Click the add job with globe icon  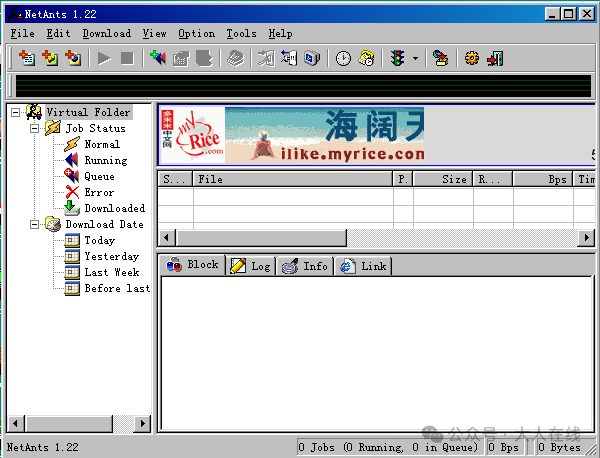coord(73,58)
